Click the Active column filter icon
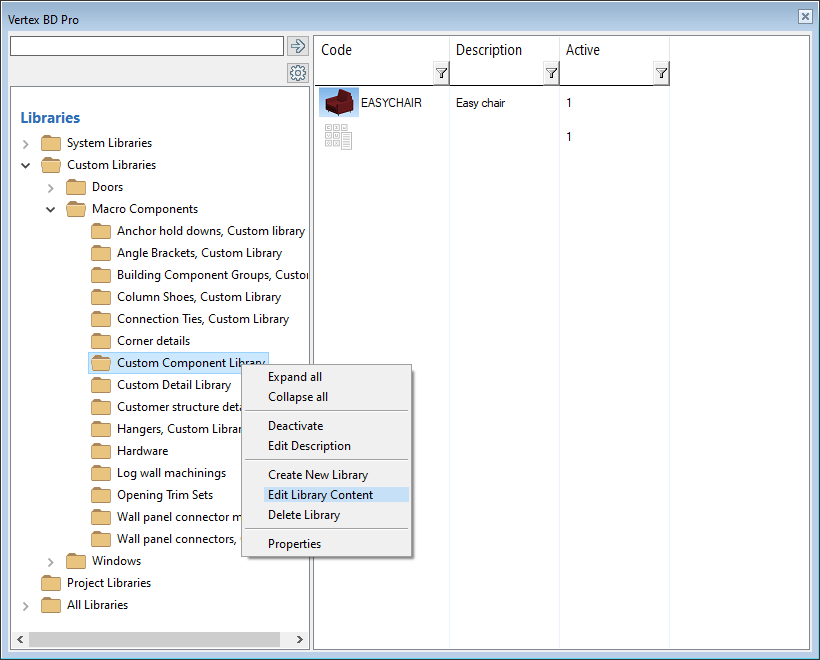The height and width of the screenshot is (660, 820). coord(661,73)
